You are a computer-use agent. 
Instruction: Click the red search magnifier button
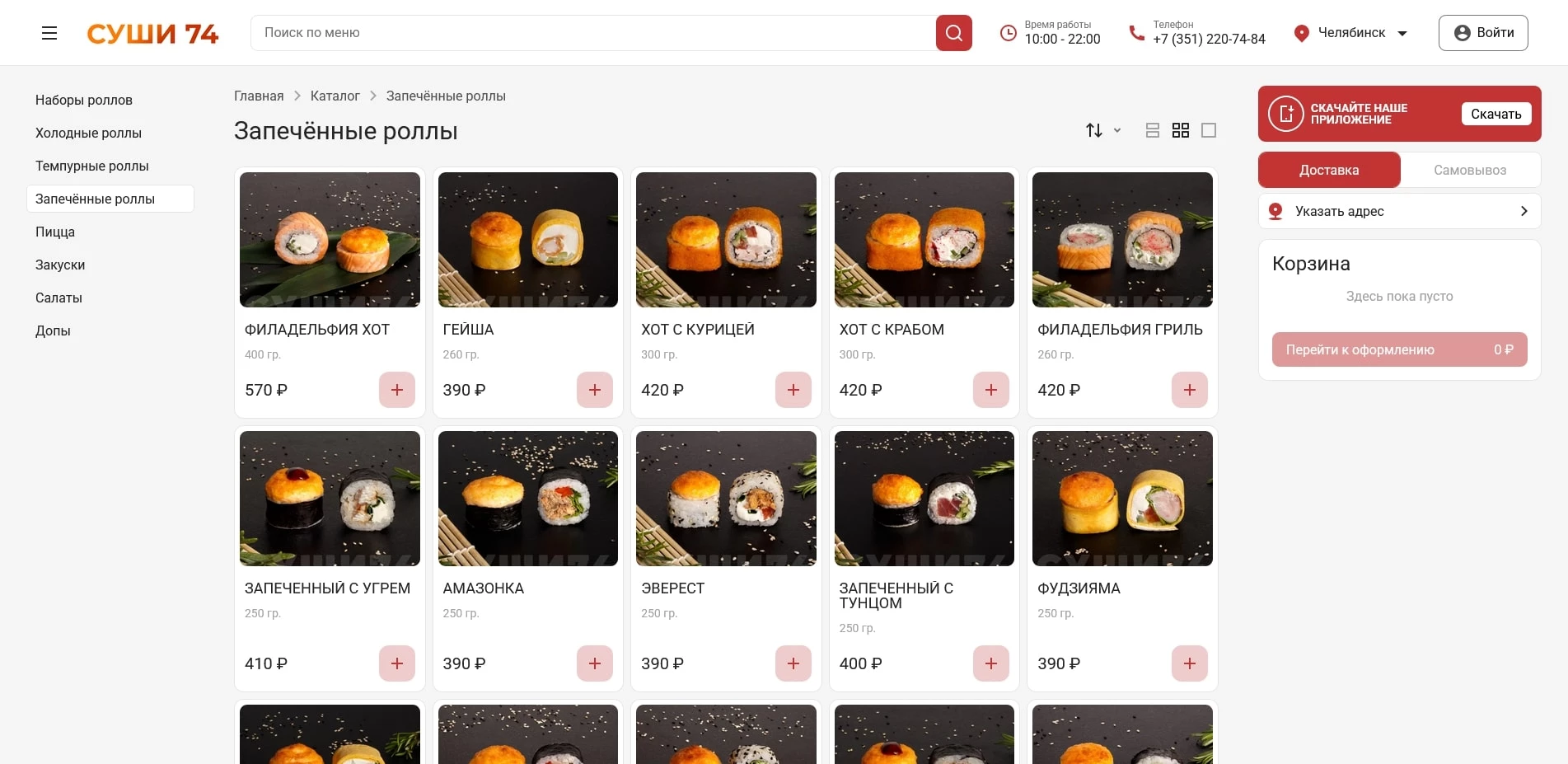click(x=953, y=33)
